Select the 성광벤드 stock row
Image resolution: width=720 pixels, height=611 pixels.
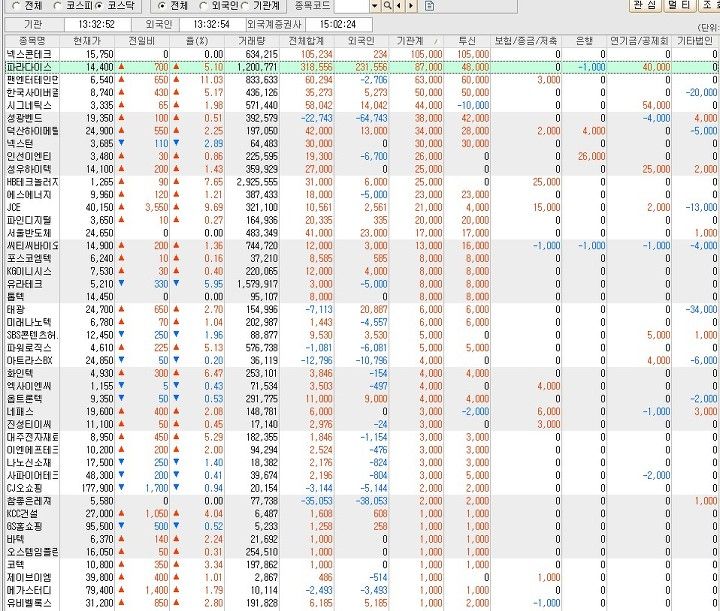point(362,118)
